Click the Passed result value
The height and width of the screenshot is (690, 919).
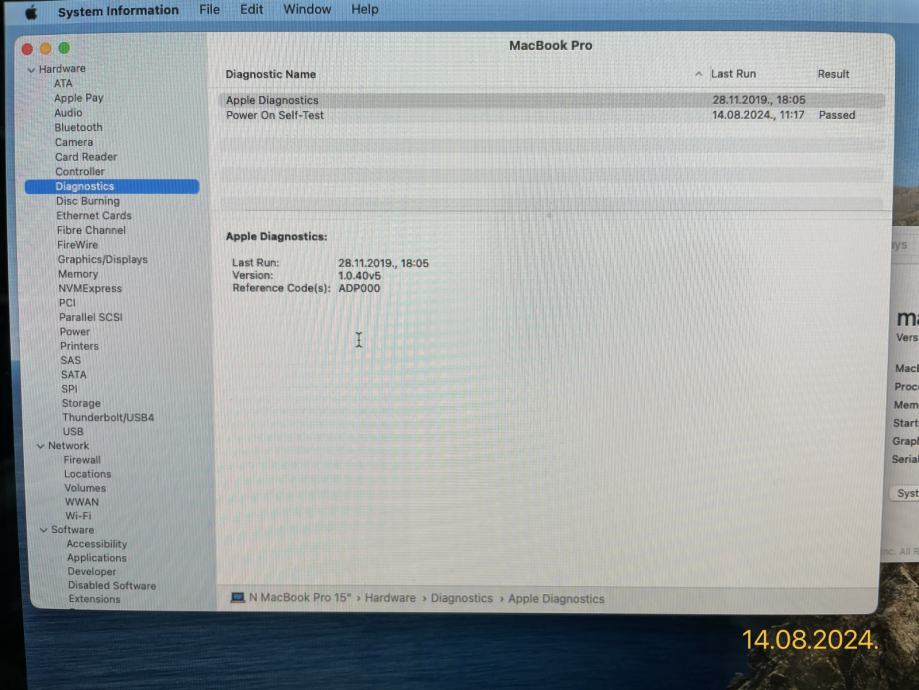pos(837,115)
